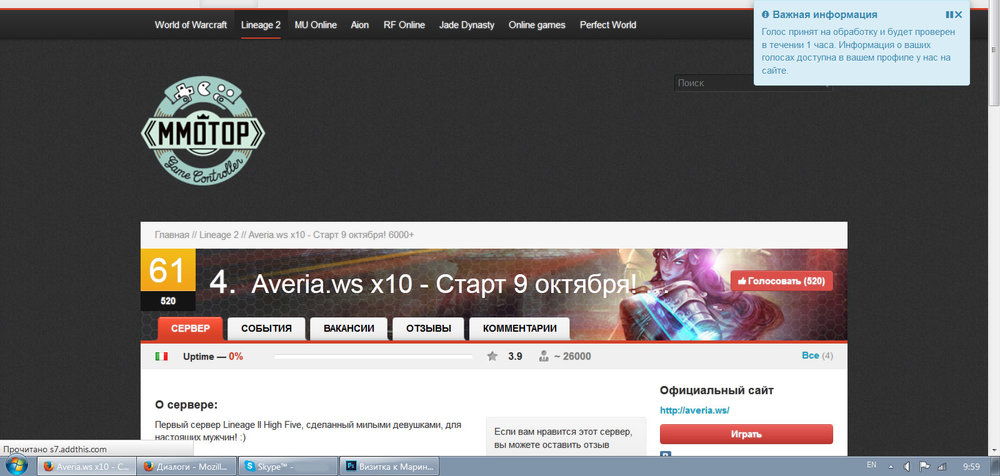1000x476 pixels.
Task: Switch to Skype in the taskbar
Action: point(285,466)
